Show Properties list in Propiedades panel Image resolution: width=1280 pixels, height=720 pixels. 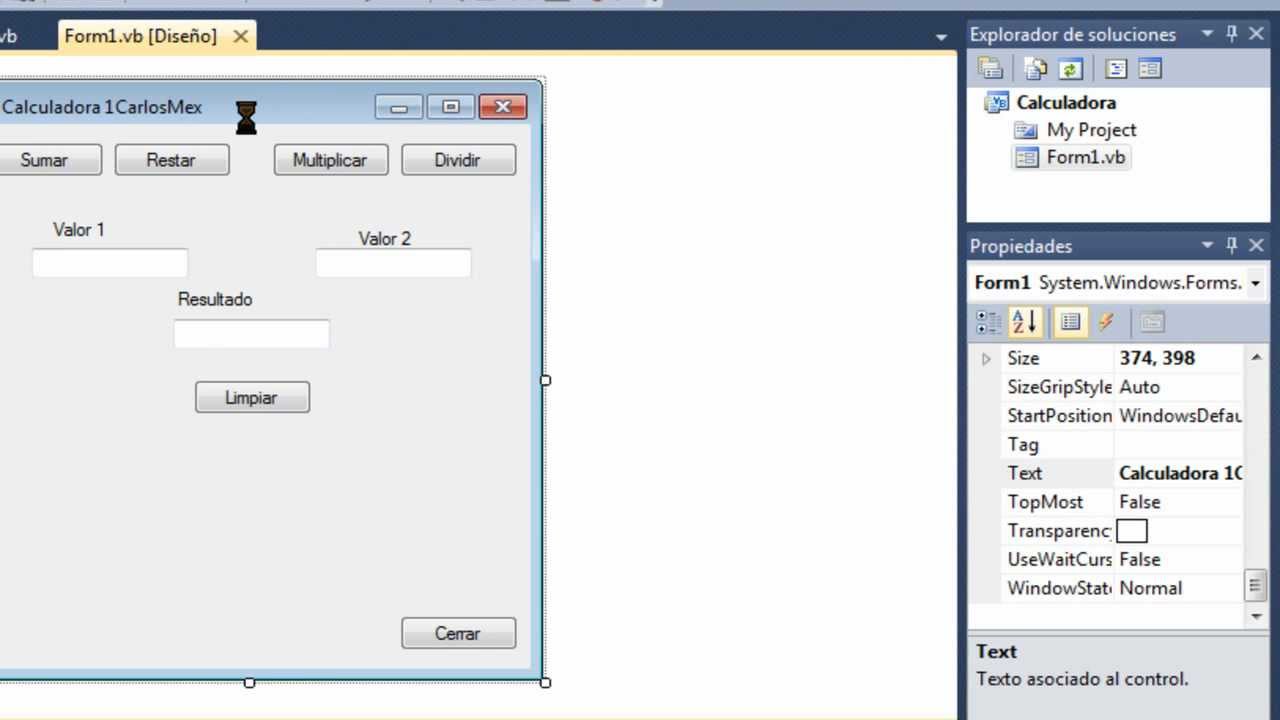[1070, 322]
